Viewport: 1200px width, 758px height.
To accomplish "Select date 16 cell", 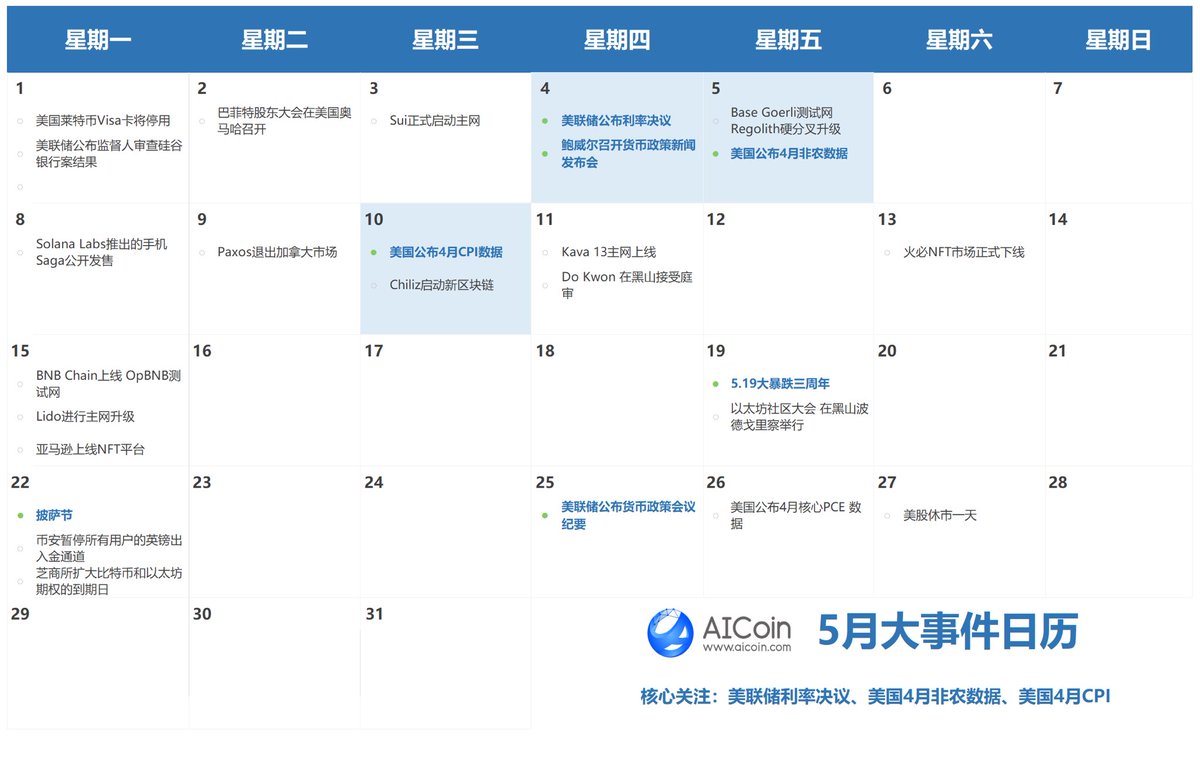I will 274,401.
